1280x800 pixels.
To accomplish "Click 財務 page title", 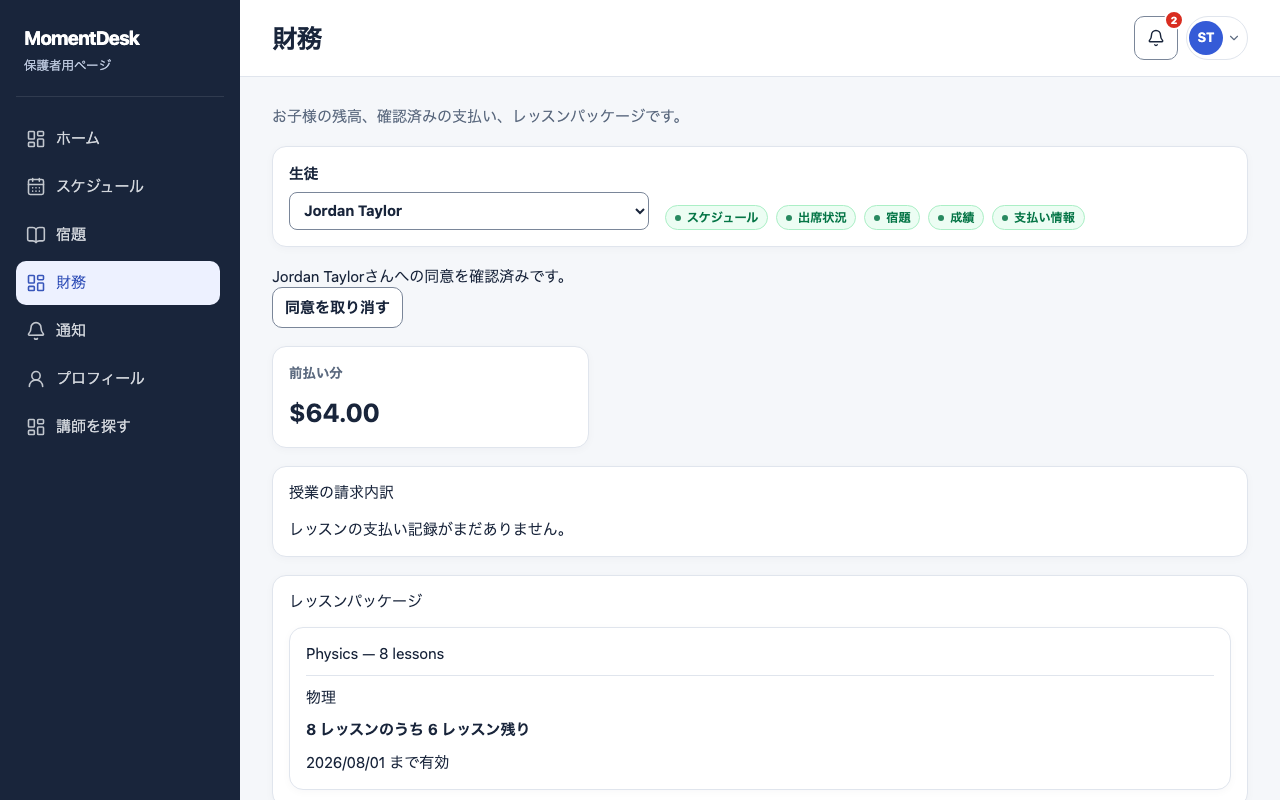I will tap(297, 39).
